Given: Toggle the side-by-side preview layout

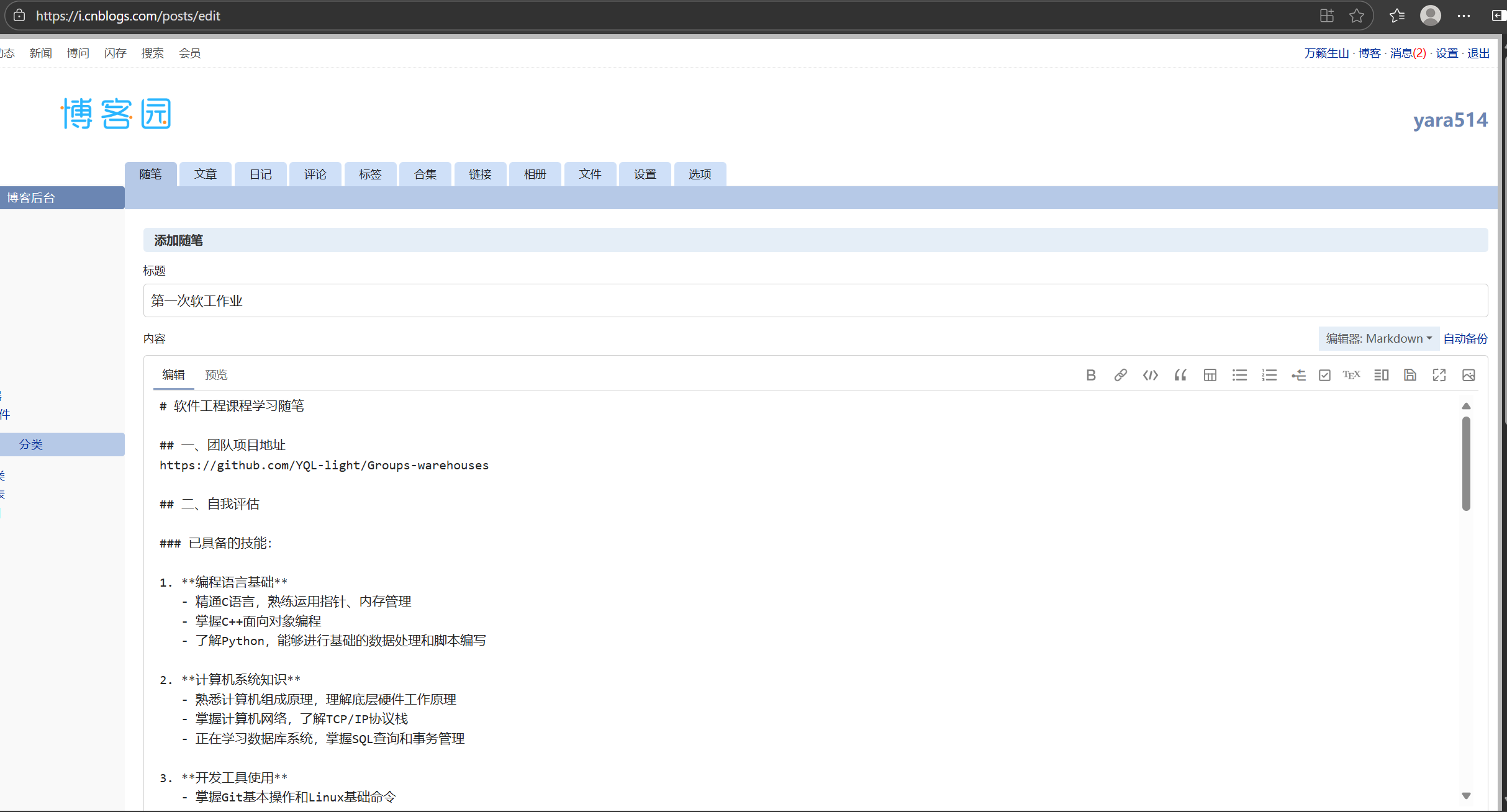Looking at the screenshot, I should 1381,375.
